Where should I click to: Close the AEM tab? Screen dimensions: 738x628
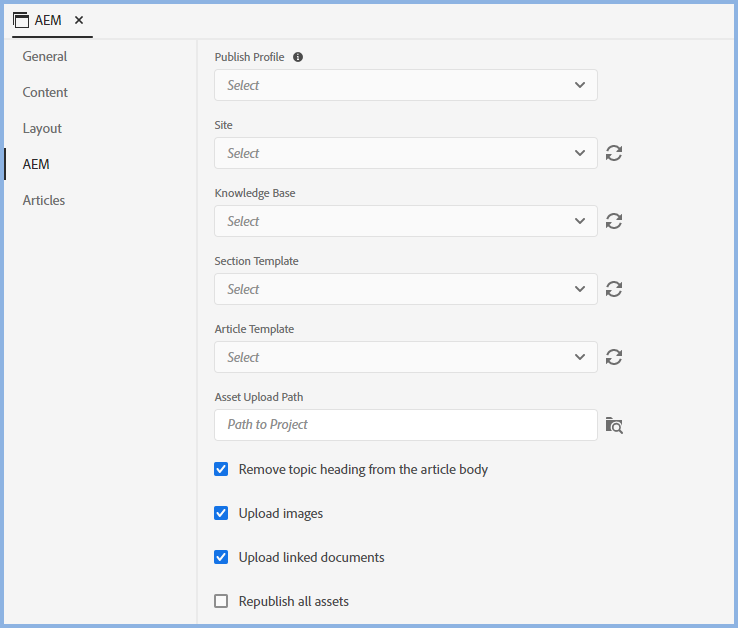coord(79,20)
